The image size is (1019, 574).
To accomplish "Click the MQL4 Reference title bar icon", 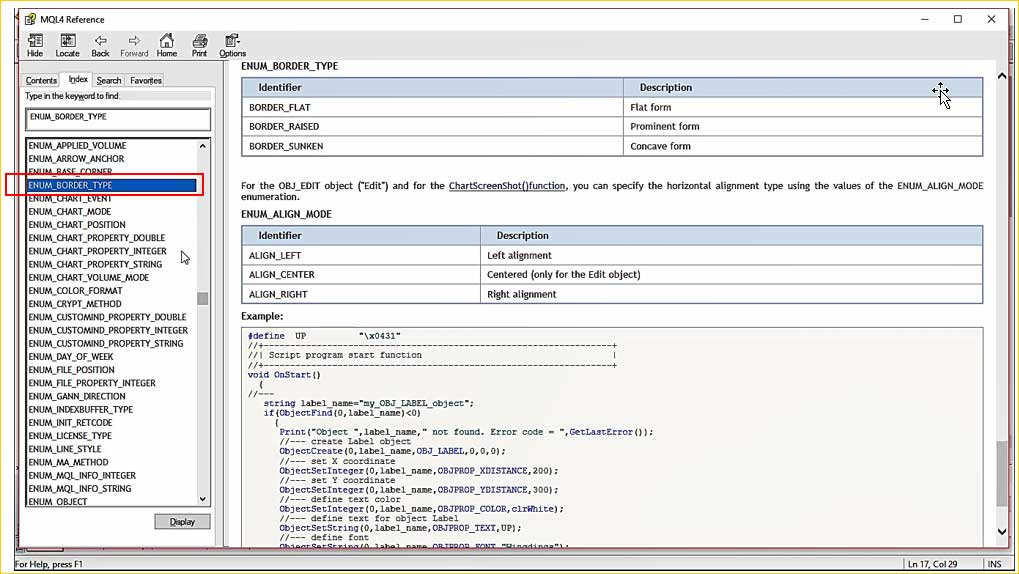I will pyautogui.click(x=30, y=20).
